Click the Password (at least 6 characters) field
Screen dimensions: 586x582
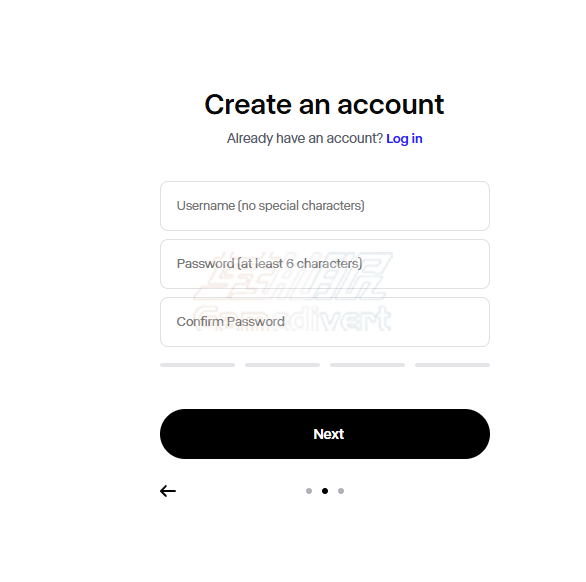pos(325,264)
